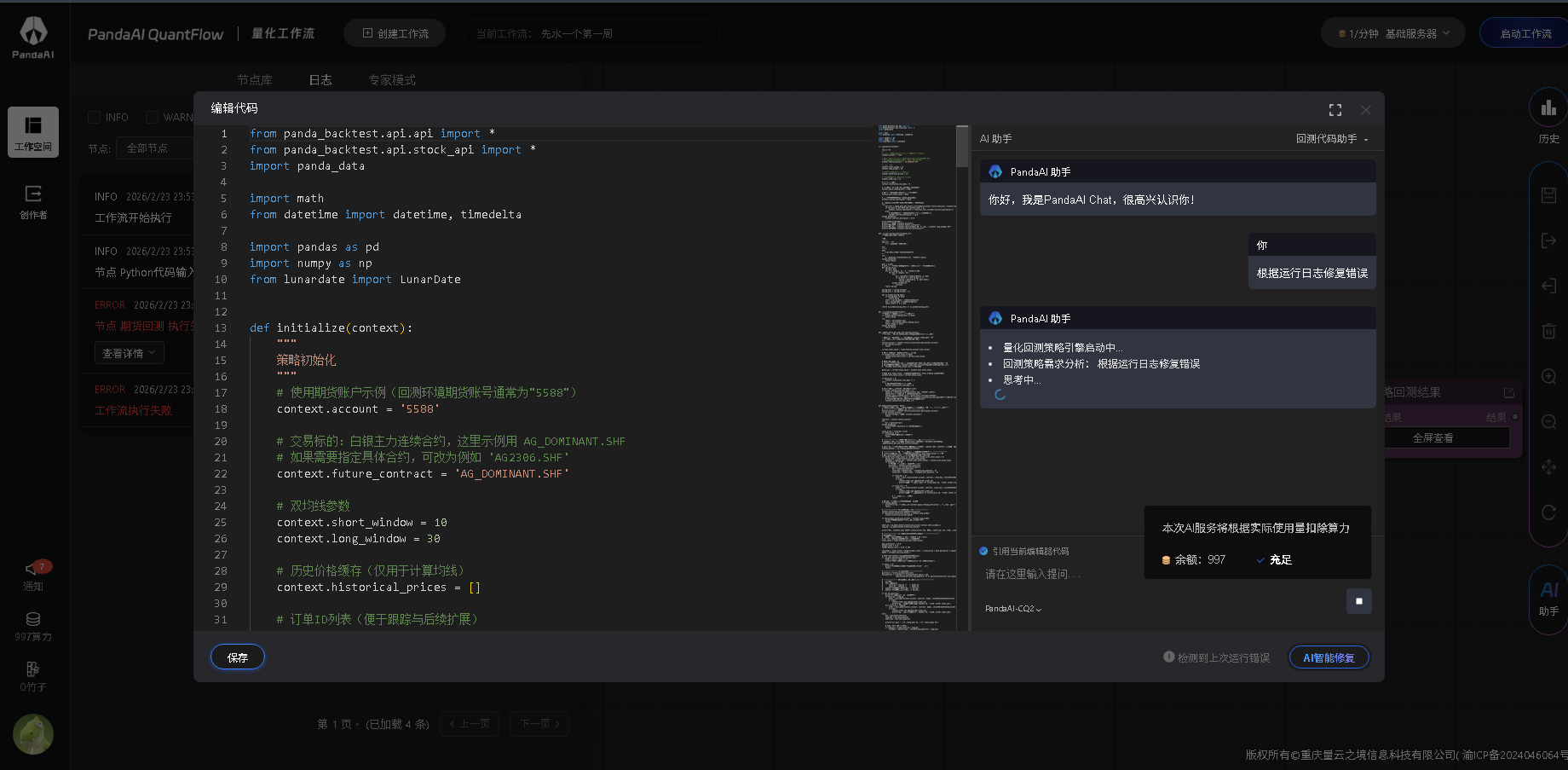Screen dimensions: 1568x770
Task: Click 启动工作流 button
Action: point(1525,33)
